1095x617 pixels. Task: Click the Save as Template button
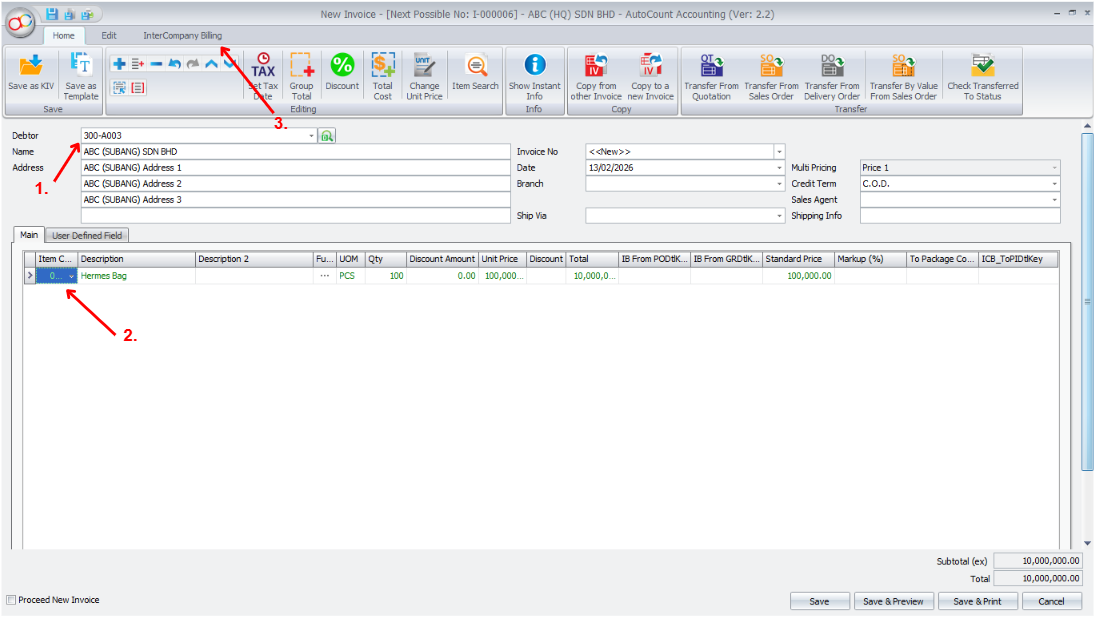(x=80, y=70)
